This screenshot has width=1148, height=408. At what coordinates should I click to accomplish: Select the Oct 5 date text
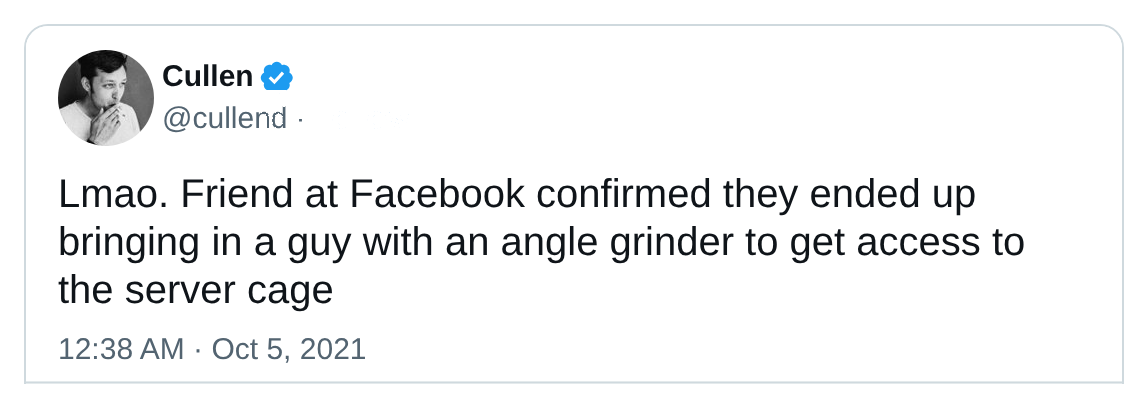253,349
